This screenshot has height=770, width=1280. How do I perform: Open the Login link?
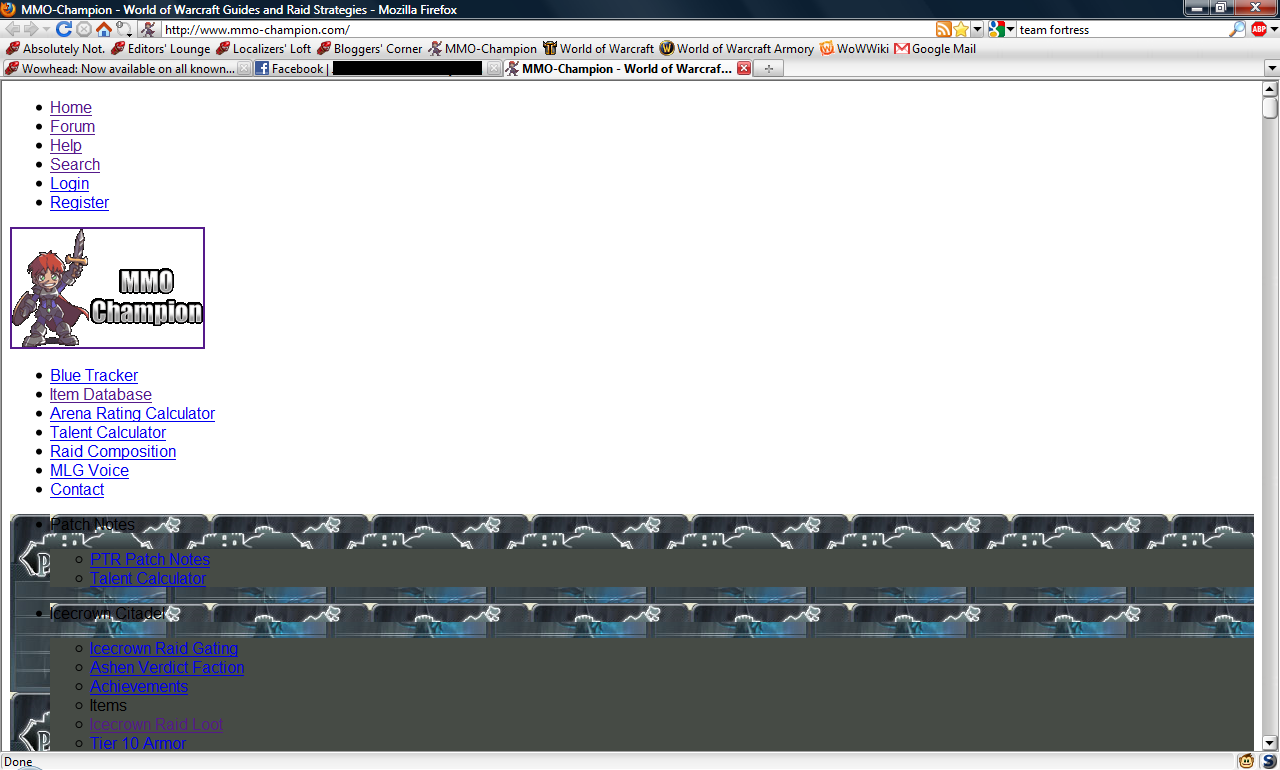[x=70, y=184]
